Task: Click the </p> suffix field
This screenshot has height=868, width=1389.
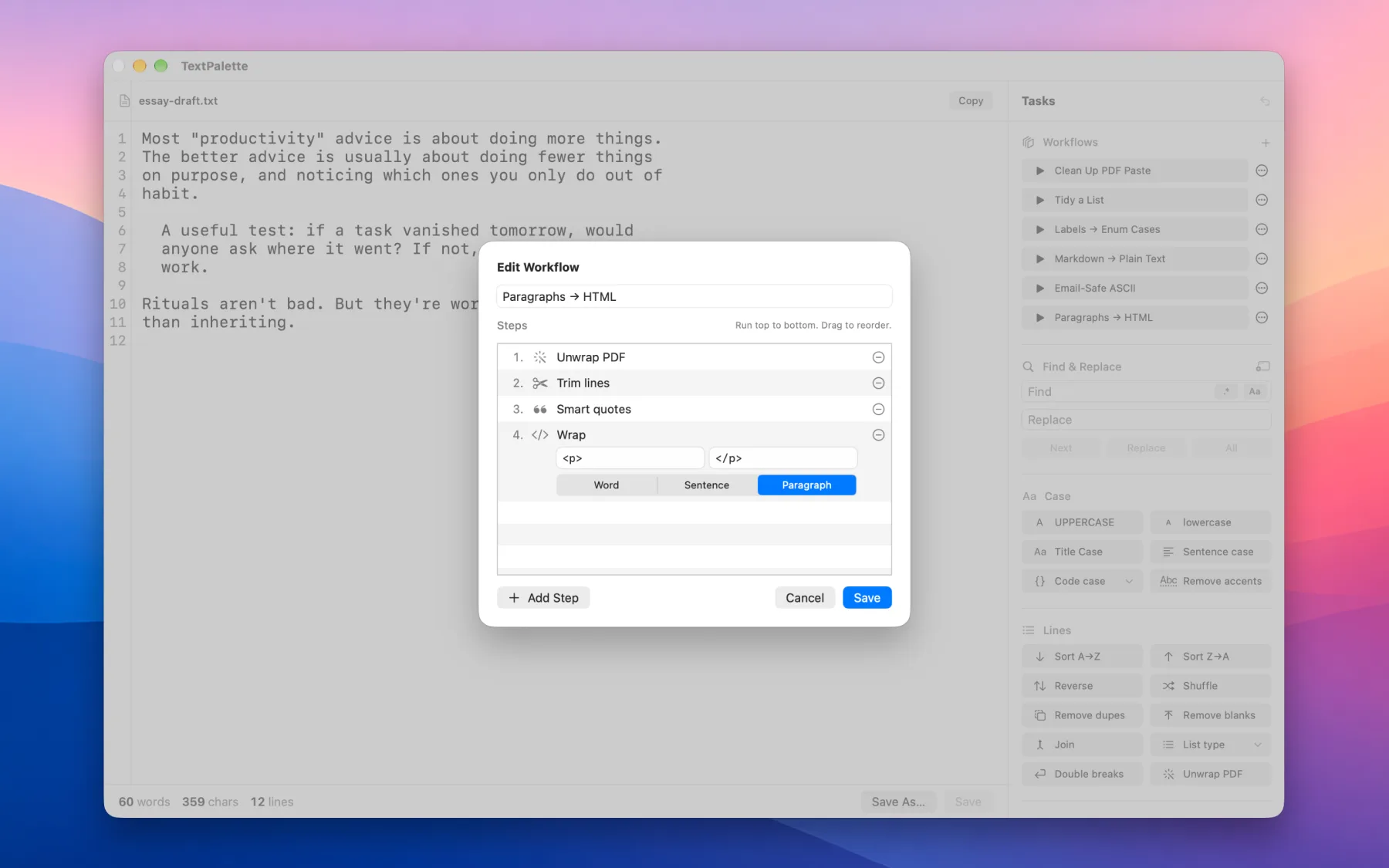Action: (783, 458)
